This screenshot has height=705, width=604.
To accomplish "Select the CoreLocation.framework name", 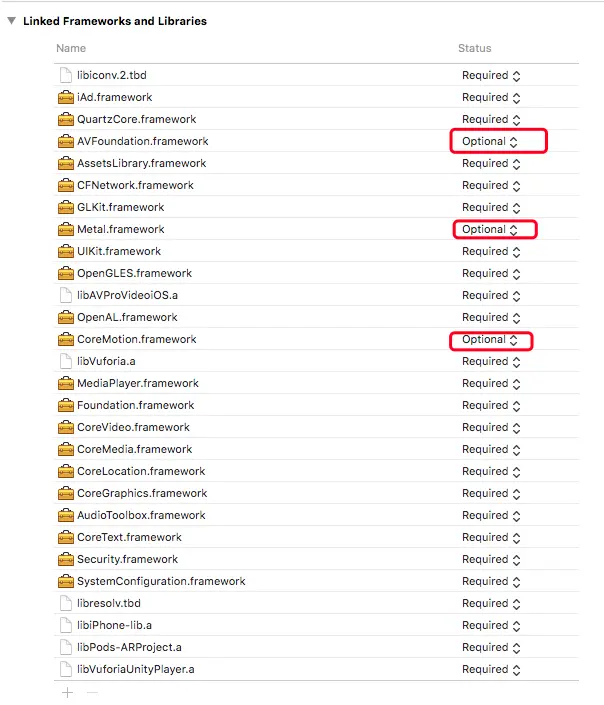I will pos(141,471).
